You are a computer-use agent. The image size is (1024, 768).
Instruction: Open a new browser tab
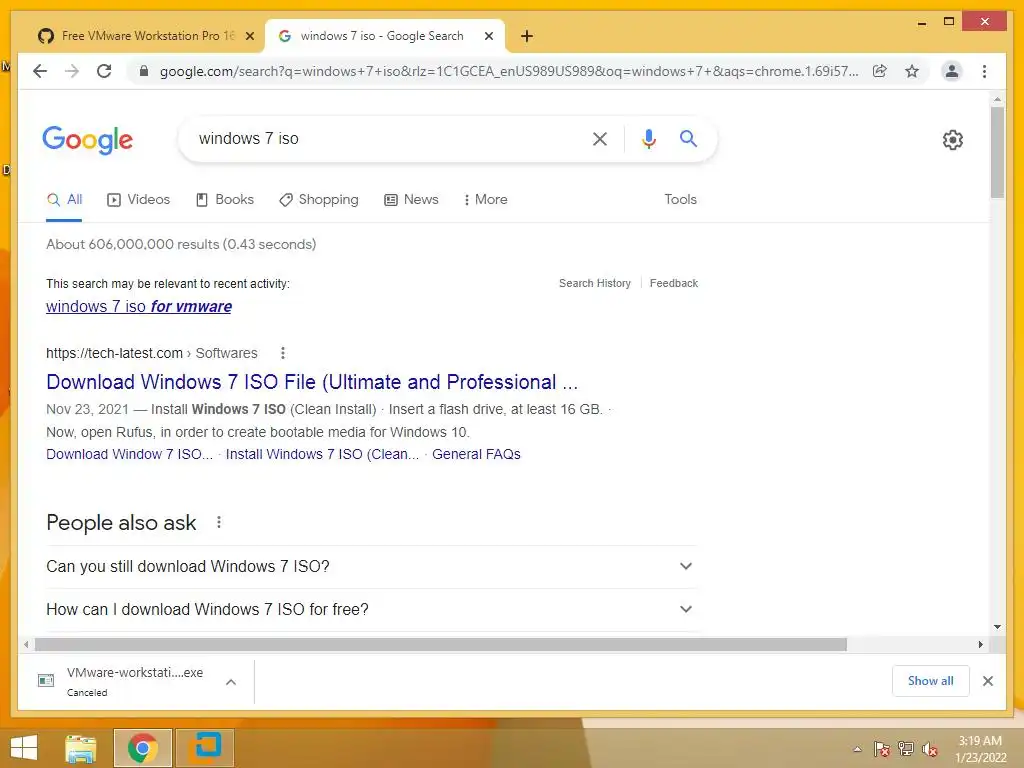(x=527, y=36)
